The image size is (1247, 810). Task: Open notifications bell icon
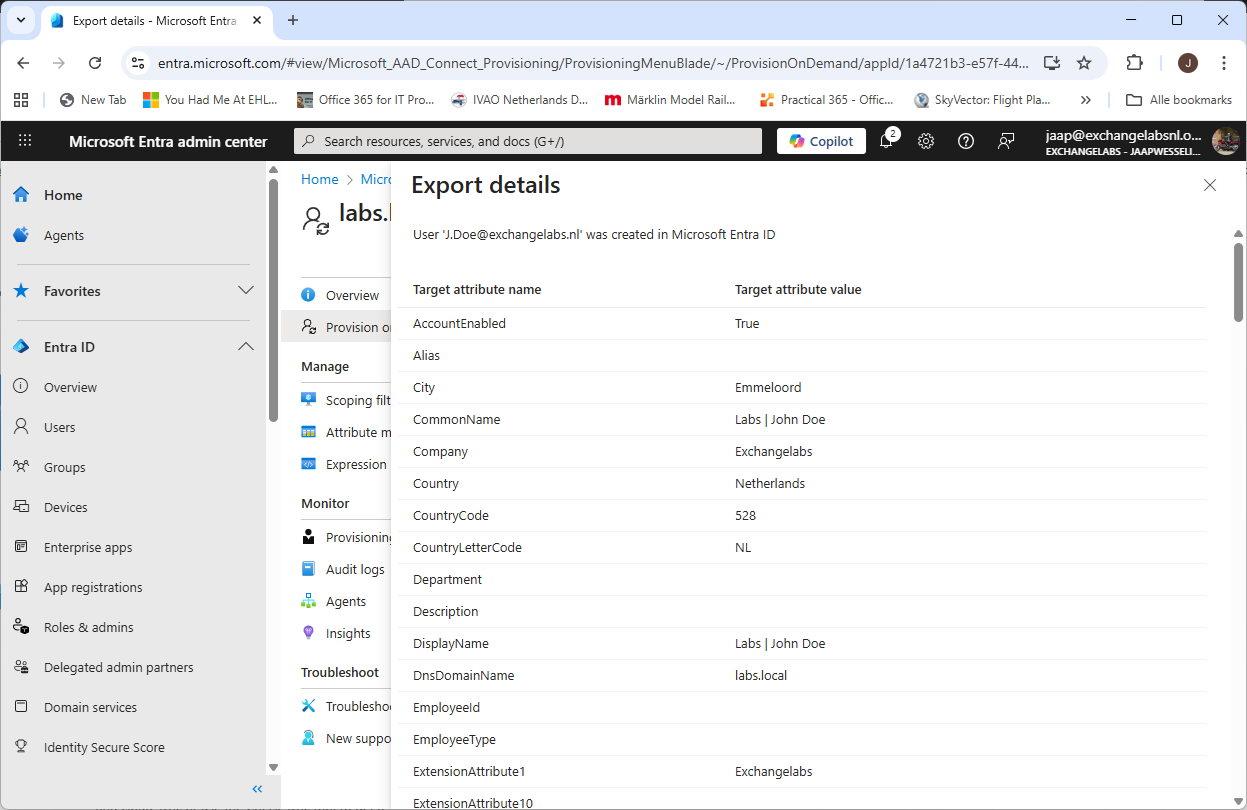point(886,141)
